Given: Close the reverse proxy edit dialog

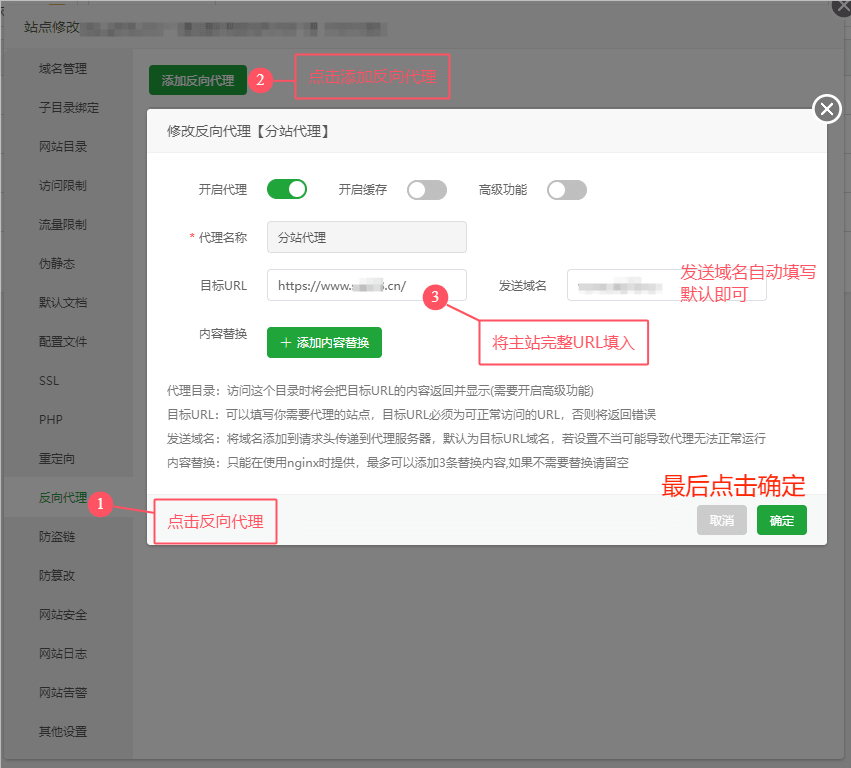Looking at the screenshot, I should (827, 109).
